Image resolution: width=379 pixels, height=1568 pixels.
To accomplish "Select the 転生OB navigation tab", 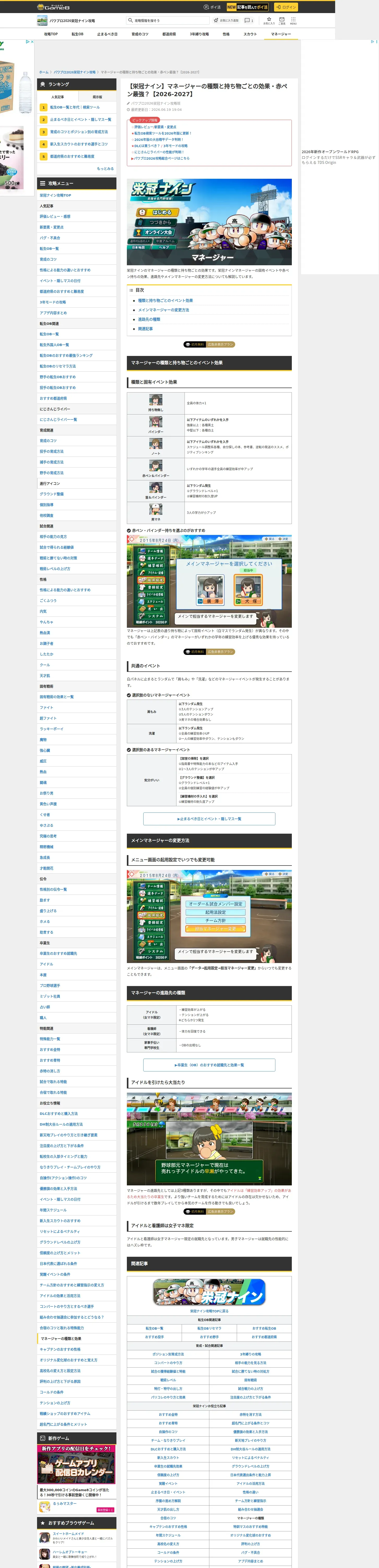I will click(x=77, y=34).
